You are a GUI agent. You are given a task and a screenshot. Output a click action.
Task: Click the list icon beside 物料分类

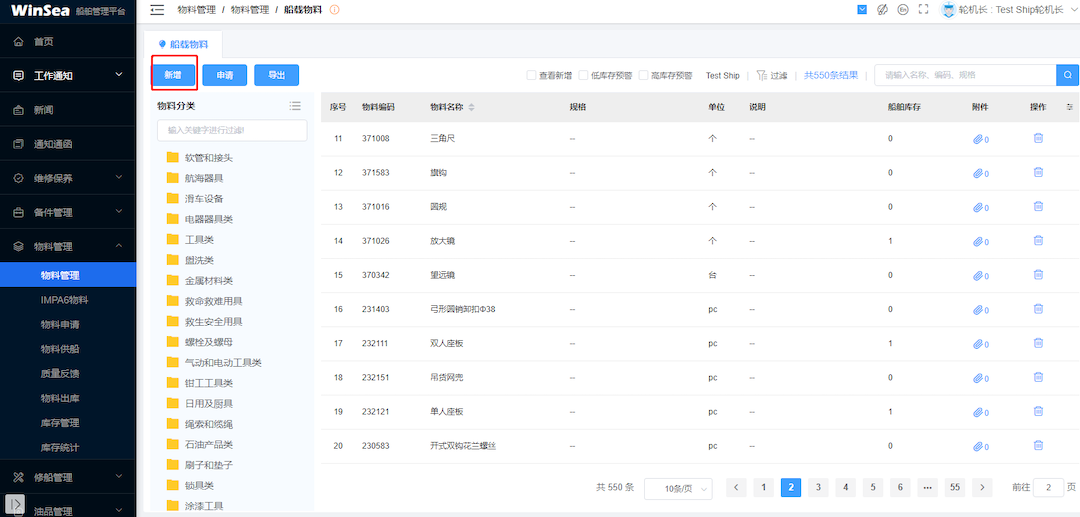[295, 106]
